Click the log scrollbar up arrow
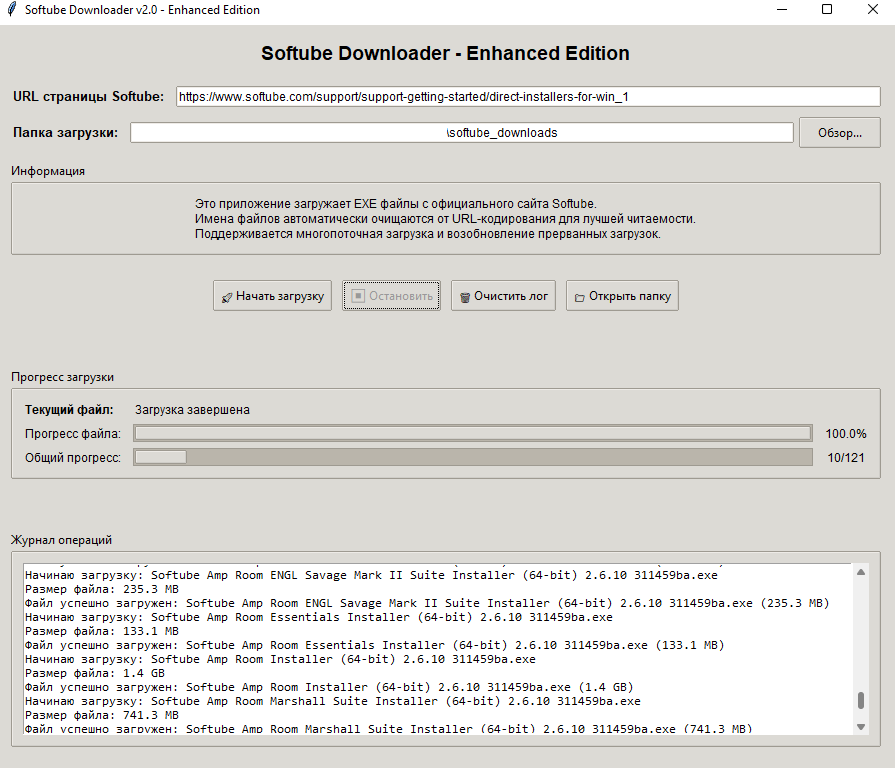The height and width of the screenshot is (768, 895). (x=861, y=572)
